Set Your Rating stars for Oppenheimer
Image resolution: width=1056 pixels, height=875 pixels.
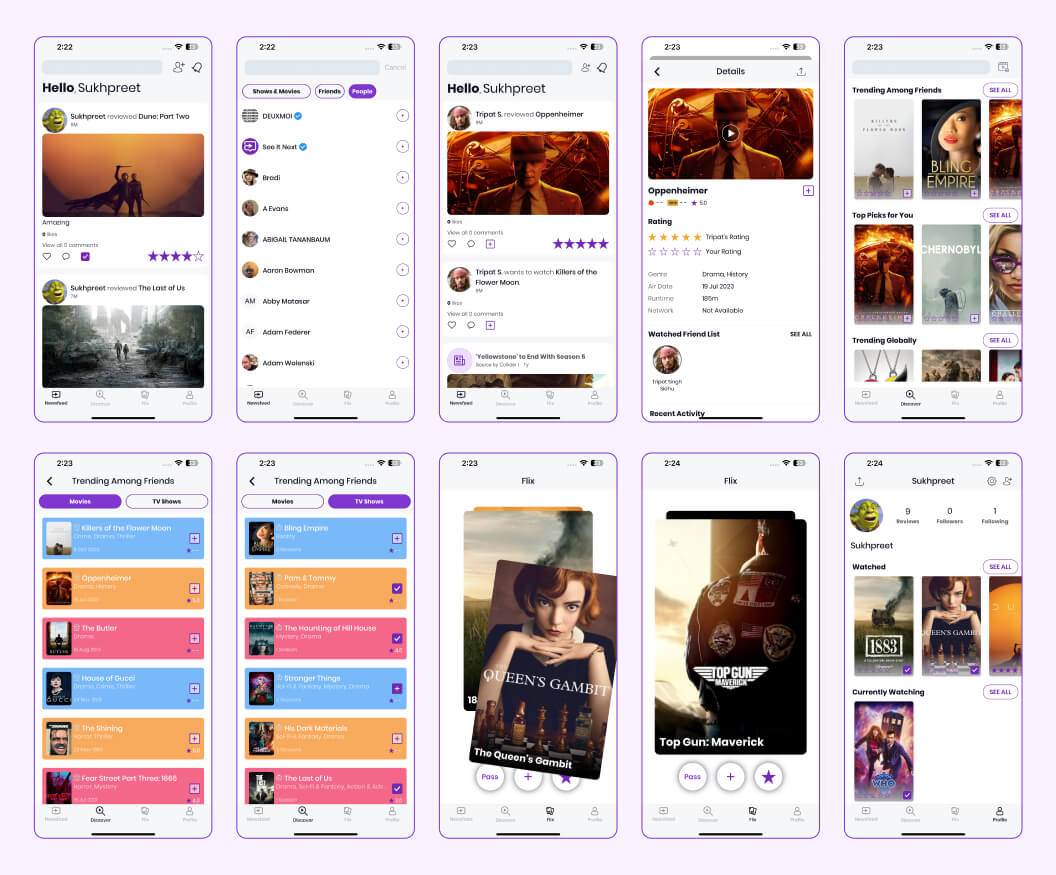674,252
